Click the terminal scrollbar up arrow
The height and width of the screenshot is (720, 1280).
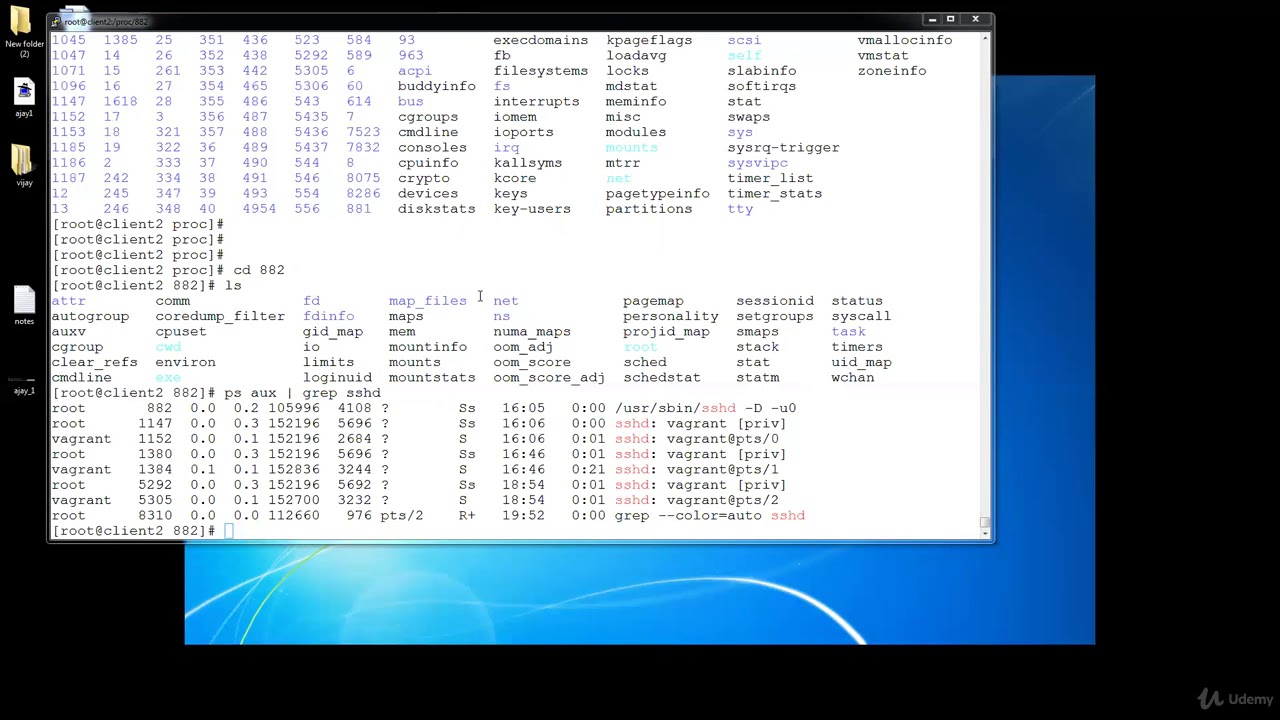point(985,38)
